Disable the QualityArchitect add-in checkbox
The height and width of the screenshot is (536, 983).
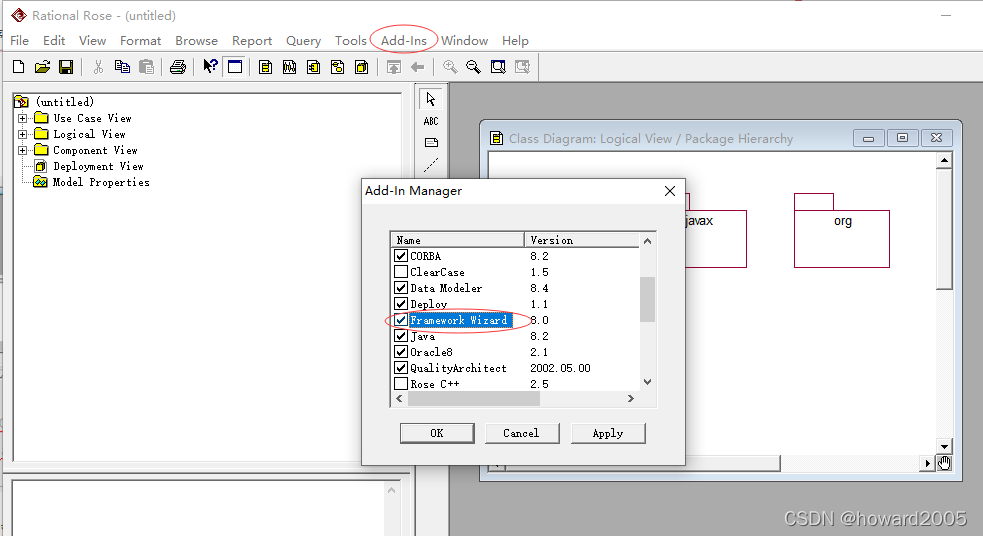coord(401,368)
